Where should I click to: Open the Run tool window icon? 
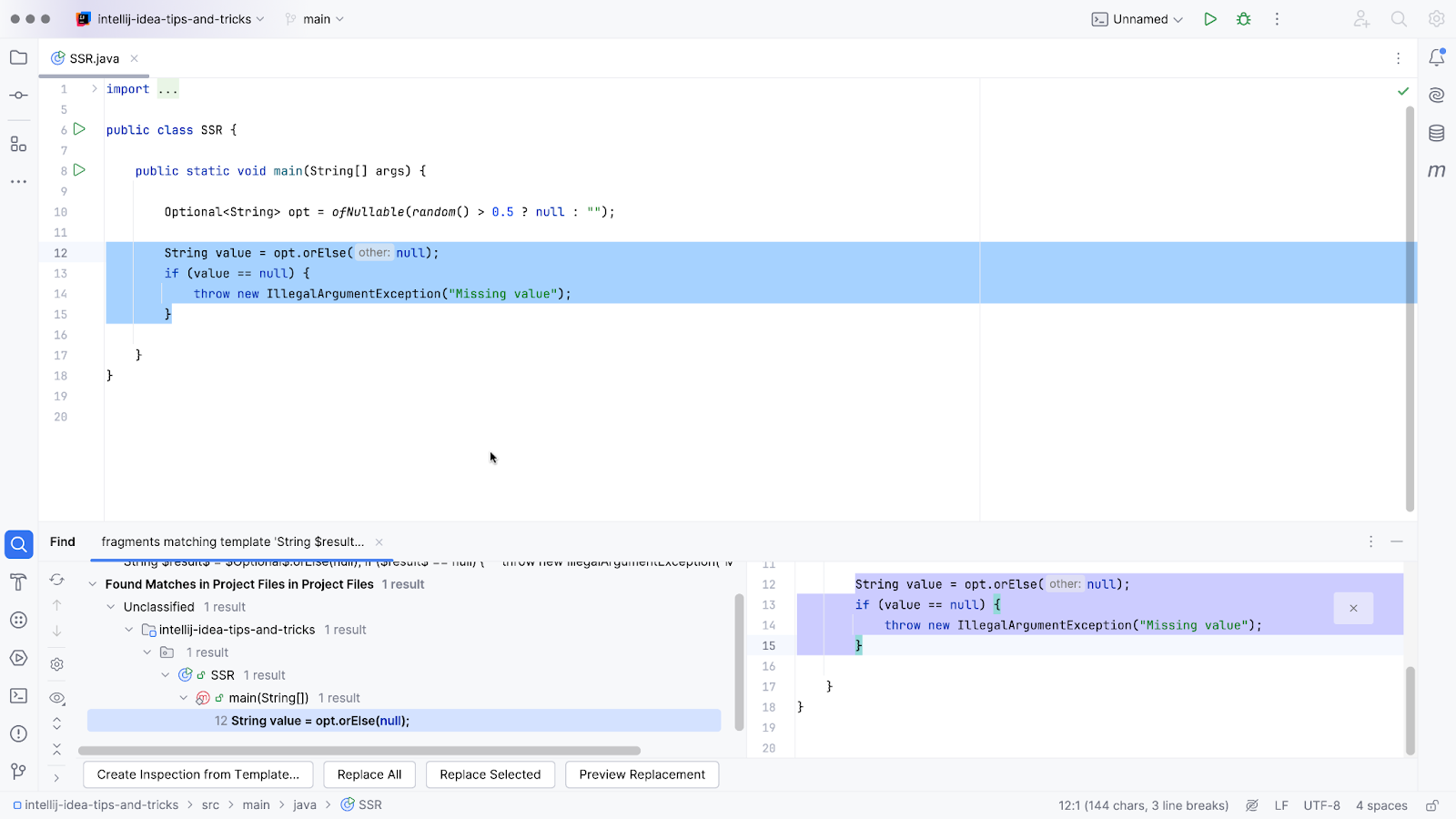click(18, 658)
